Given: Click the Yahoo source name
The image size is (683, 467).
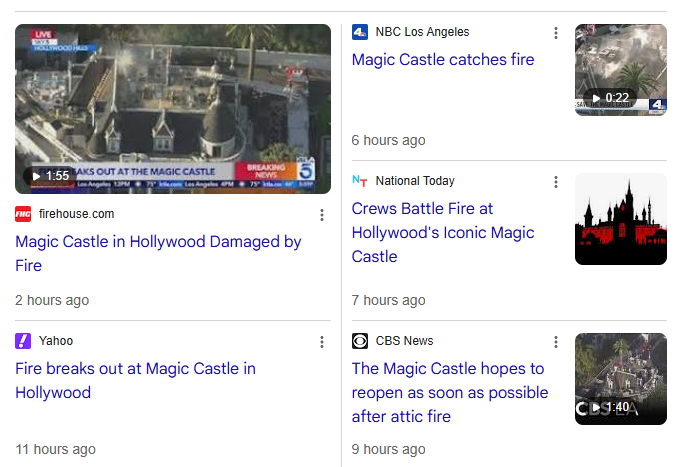Looking at the screenshot, I should tap(56, 341).
